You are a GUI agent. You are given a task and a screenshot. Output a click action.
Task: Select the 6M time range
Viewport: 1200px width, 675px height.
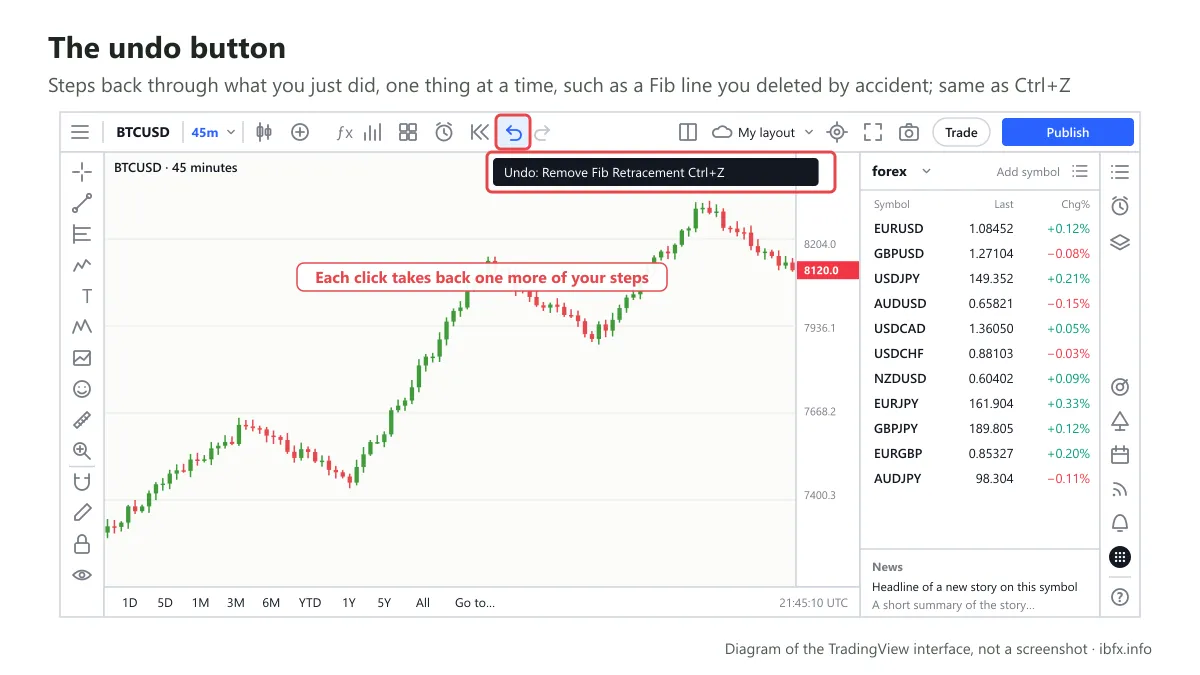tap(271, 602)
